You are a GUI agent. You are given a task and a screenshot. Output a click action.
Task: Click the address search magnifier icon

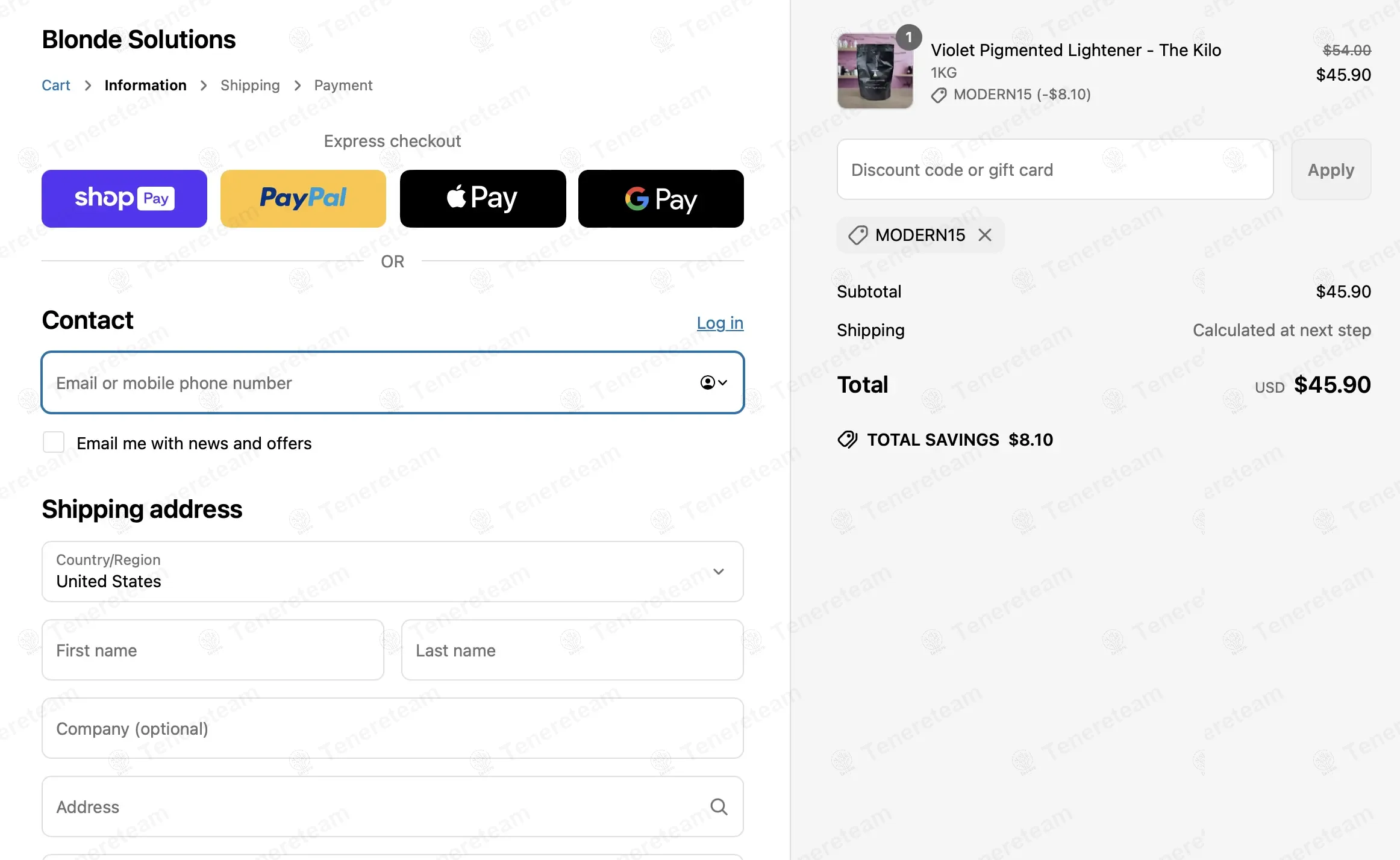coord(719,806)
